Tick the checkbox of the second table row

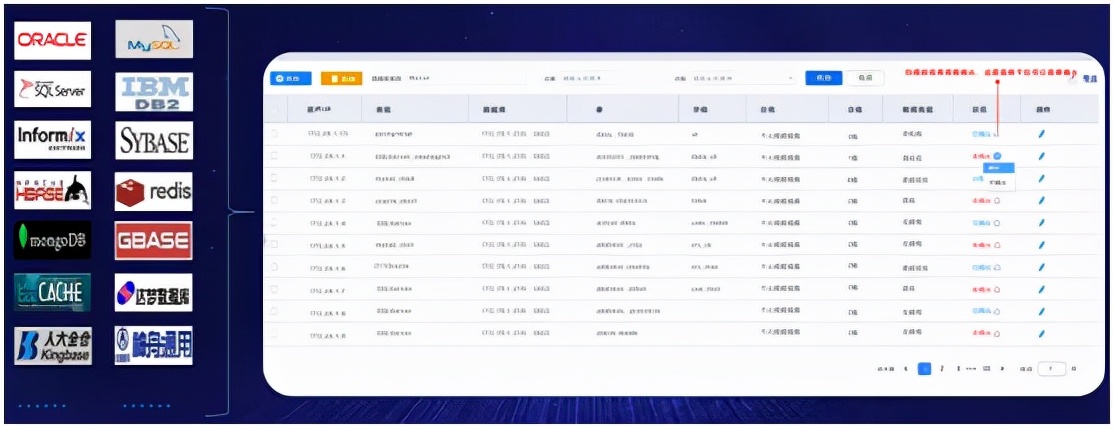(x=275, y=156)
